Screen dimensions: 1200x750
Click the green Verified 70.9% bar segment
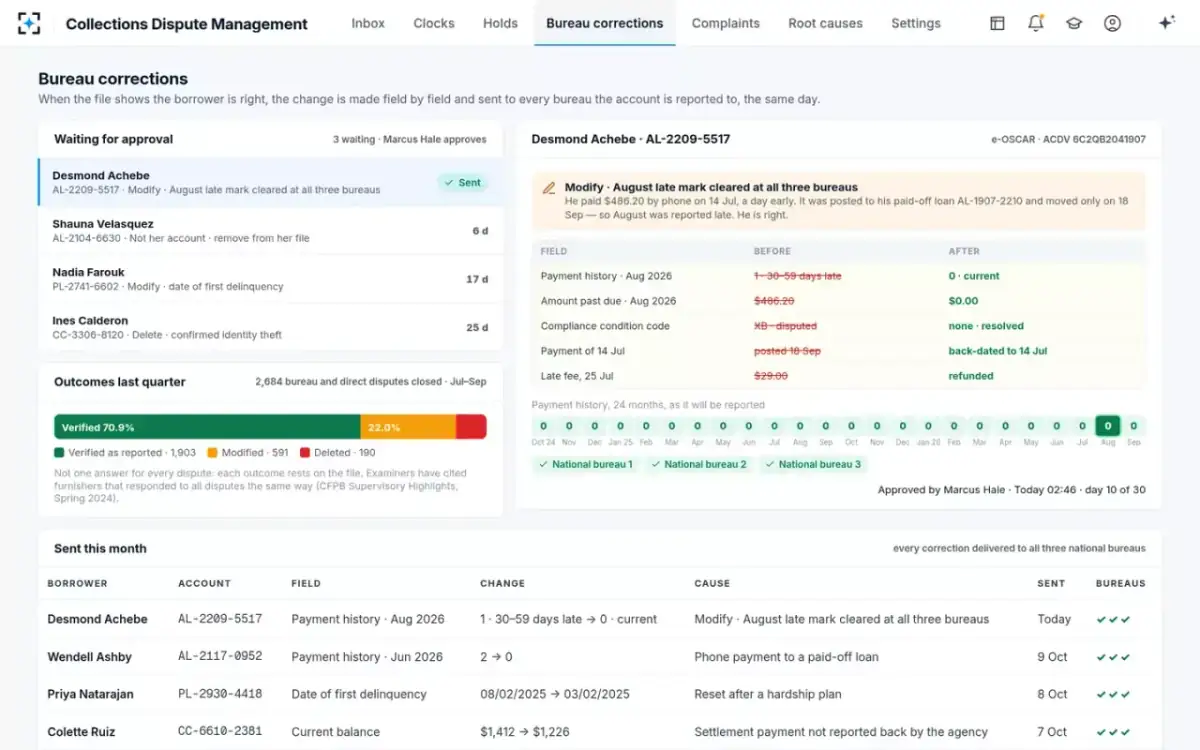tap(207, 427)
